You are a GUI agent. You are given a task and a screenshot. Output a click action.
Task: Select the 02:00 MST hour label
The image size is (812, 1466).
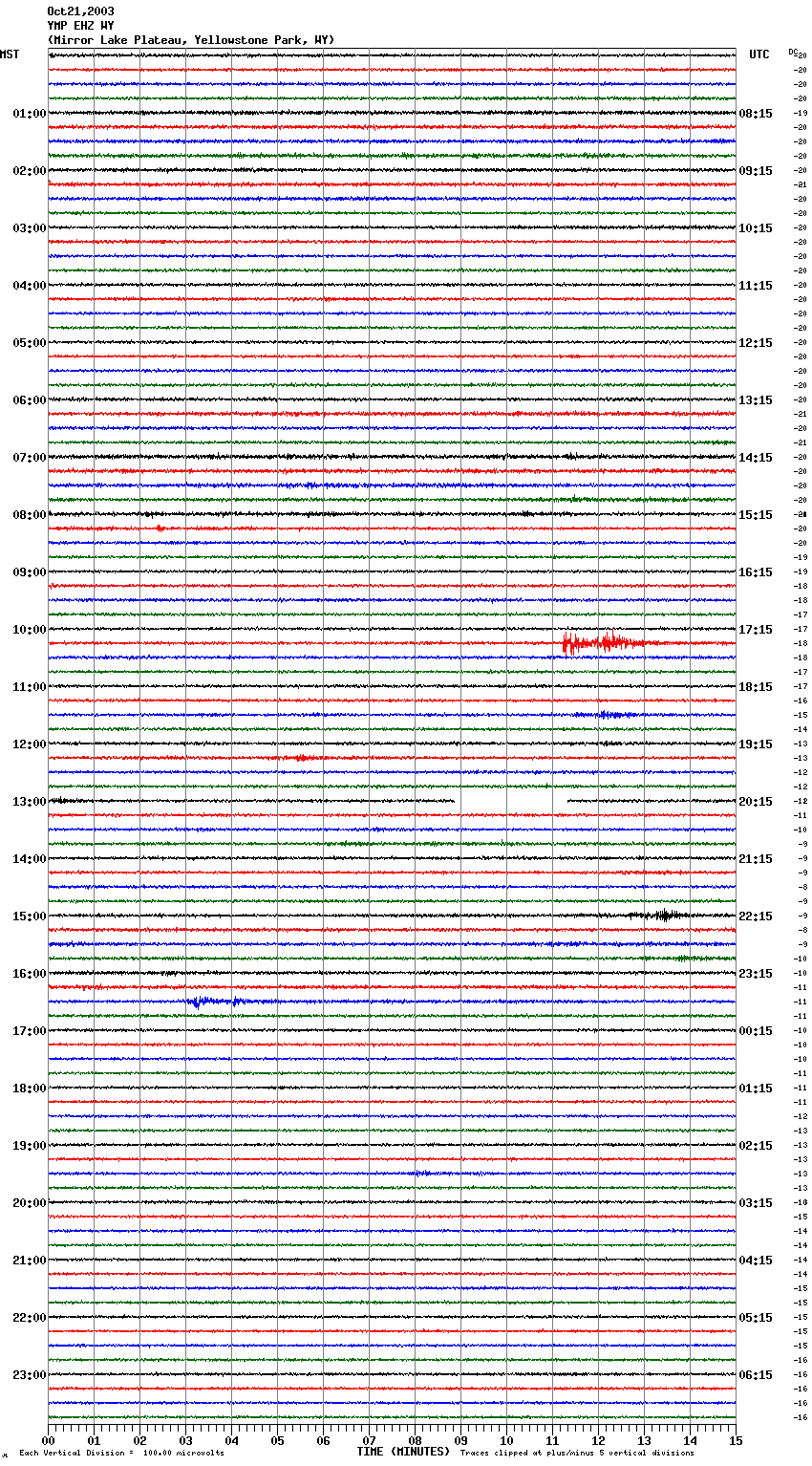30,171
